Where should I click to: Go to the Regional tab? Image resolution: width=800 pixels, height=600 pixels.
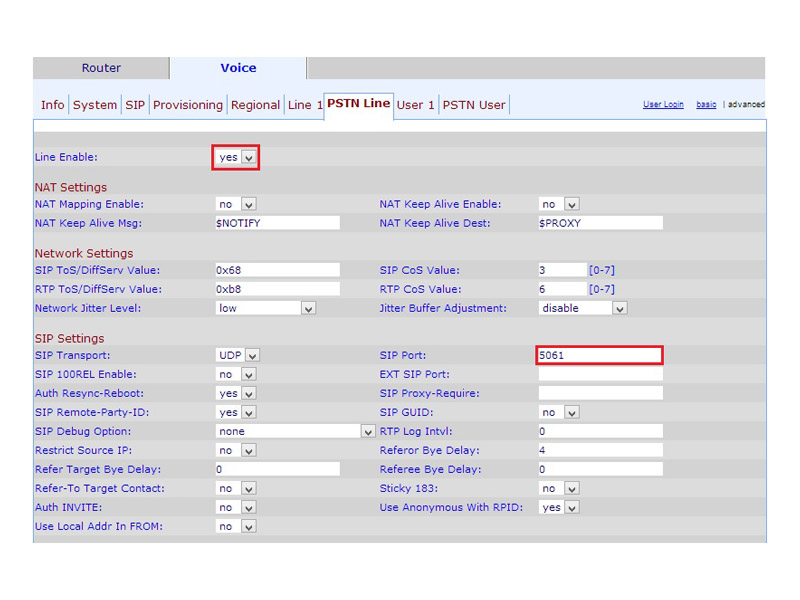tap(255, 105)
